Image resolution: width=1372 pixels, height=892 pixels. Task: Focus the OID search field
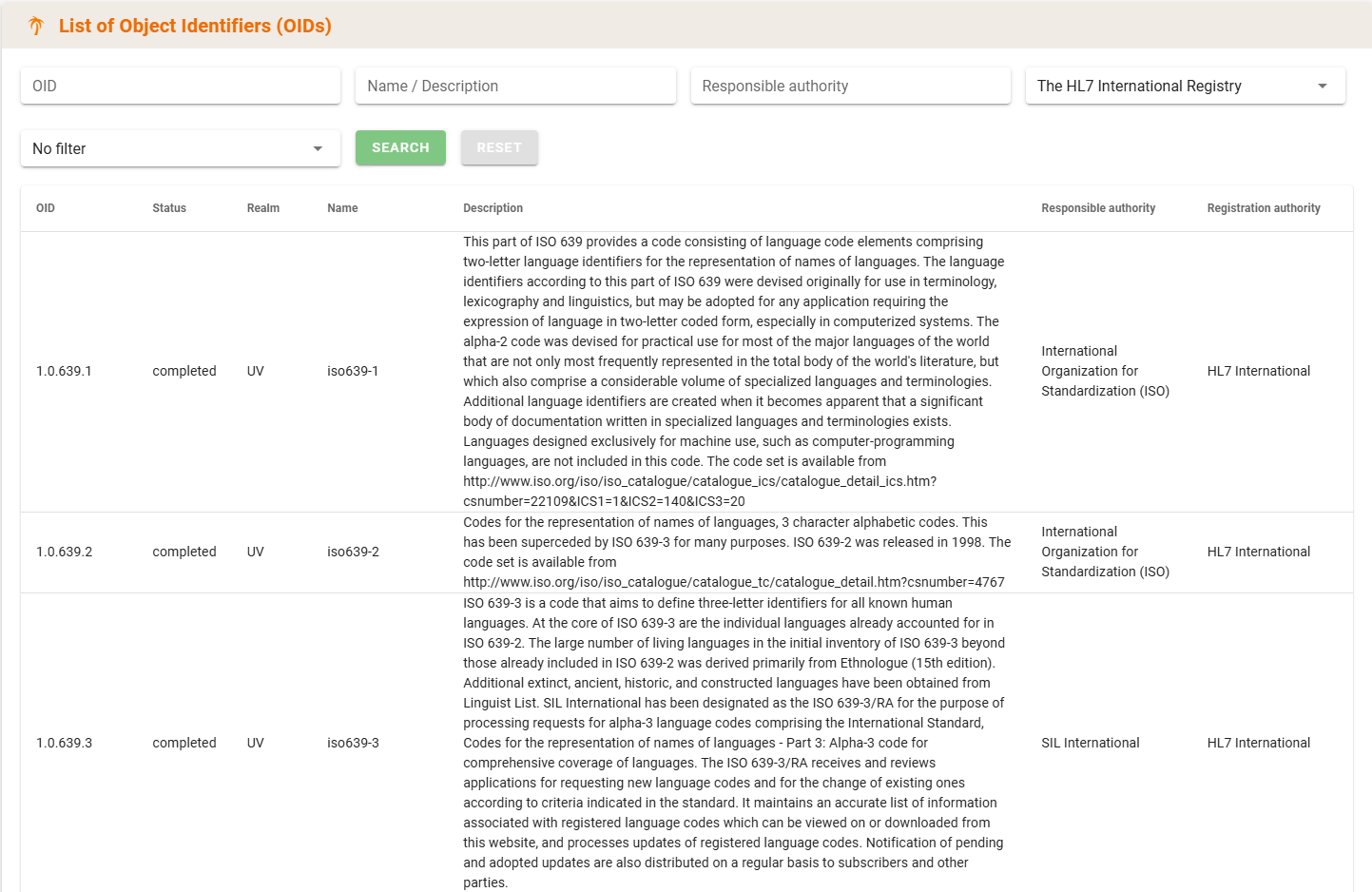(180, 86)
